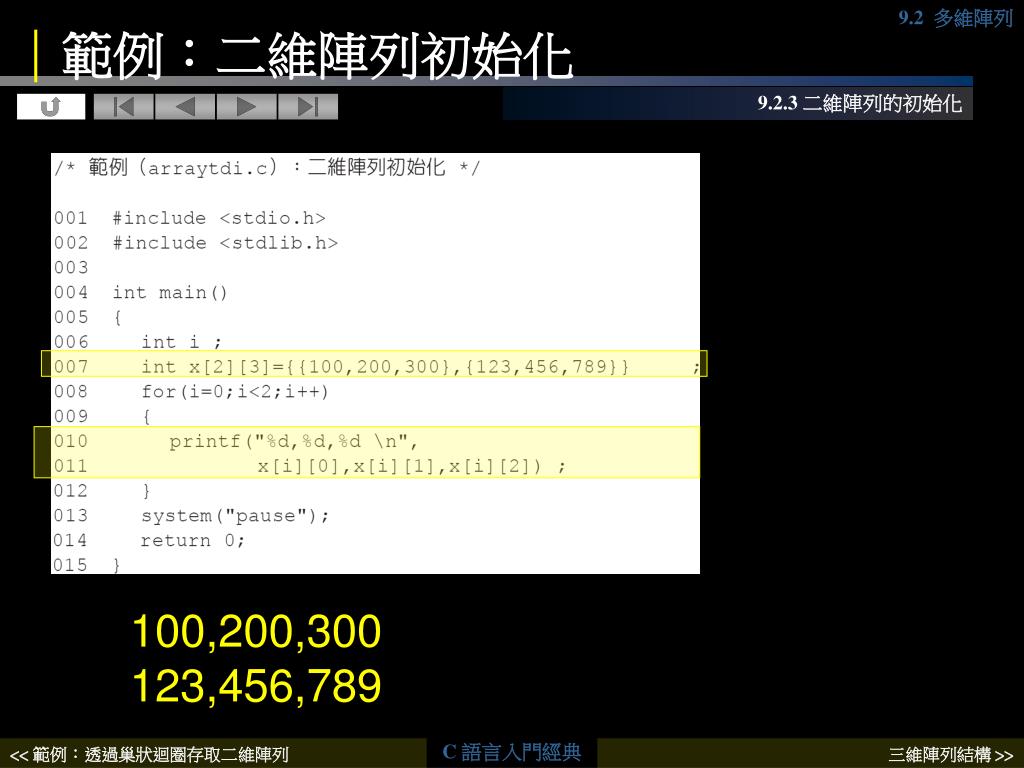Image resolution: width=1024 pixels, height=768 pixels.
Task: Click the comment line with arraytdi.c
Action: click(x=266, y=168)
